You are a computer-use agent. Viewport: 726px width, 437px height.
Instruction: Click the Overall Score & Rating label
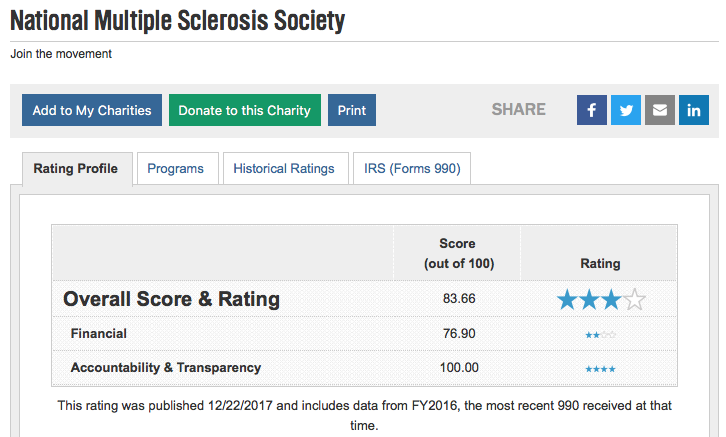pos(171,299)
